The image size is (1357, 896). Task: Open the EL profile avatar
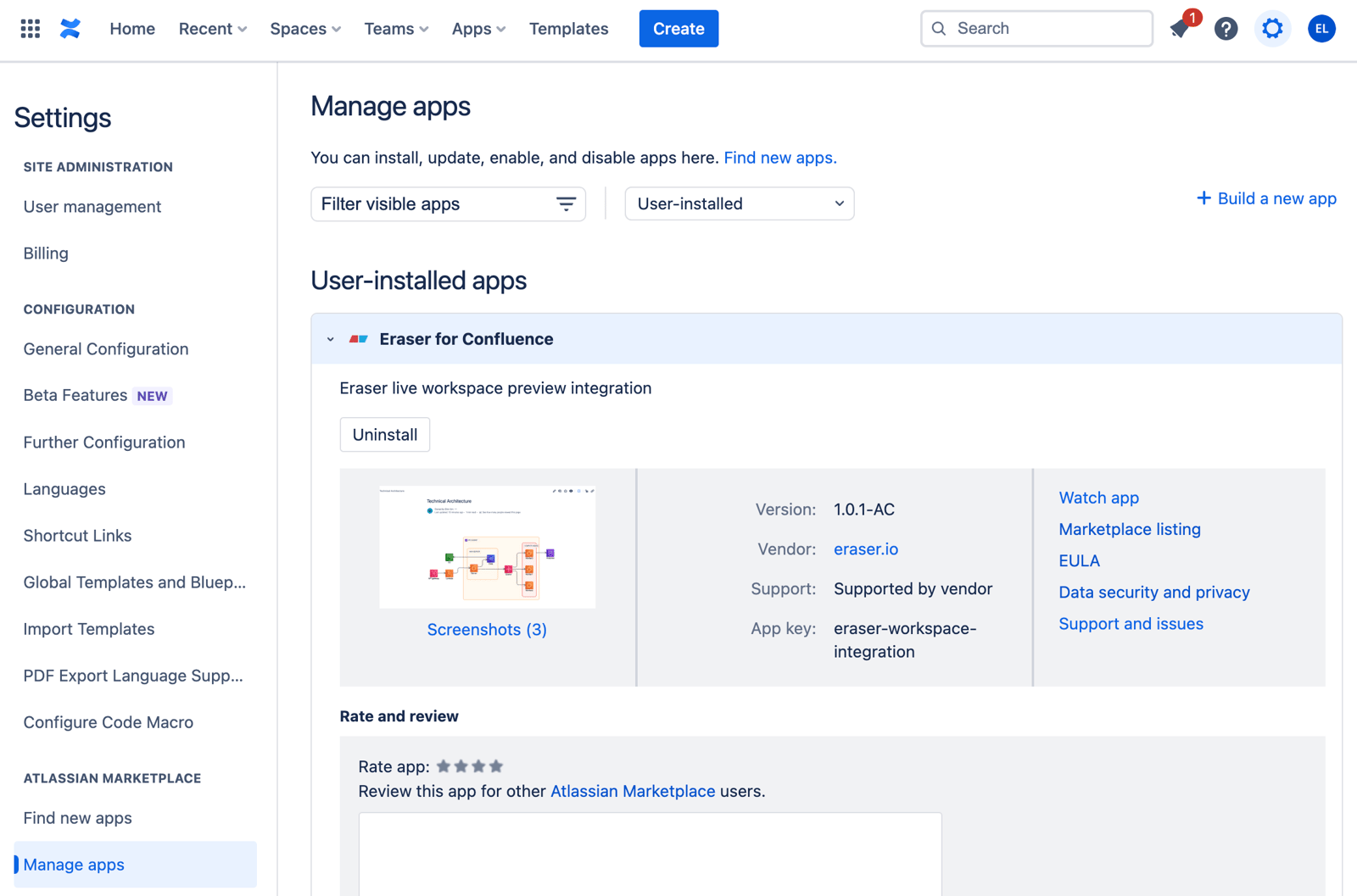click(x=1321, y=29)
